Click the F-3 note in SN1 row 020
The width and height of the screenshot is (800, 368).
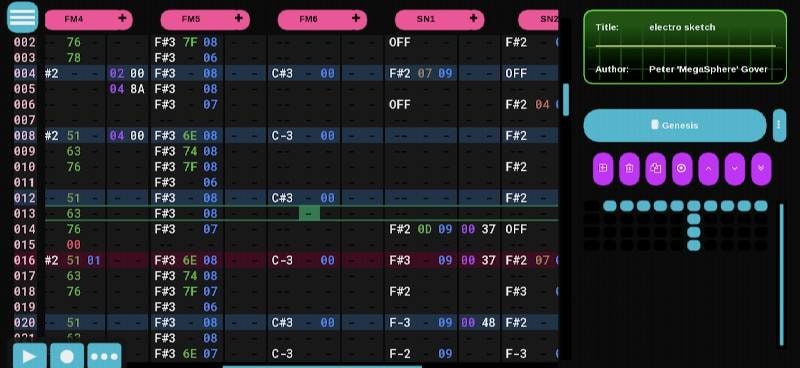pyautogui.click(x=399, y=323)
